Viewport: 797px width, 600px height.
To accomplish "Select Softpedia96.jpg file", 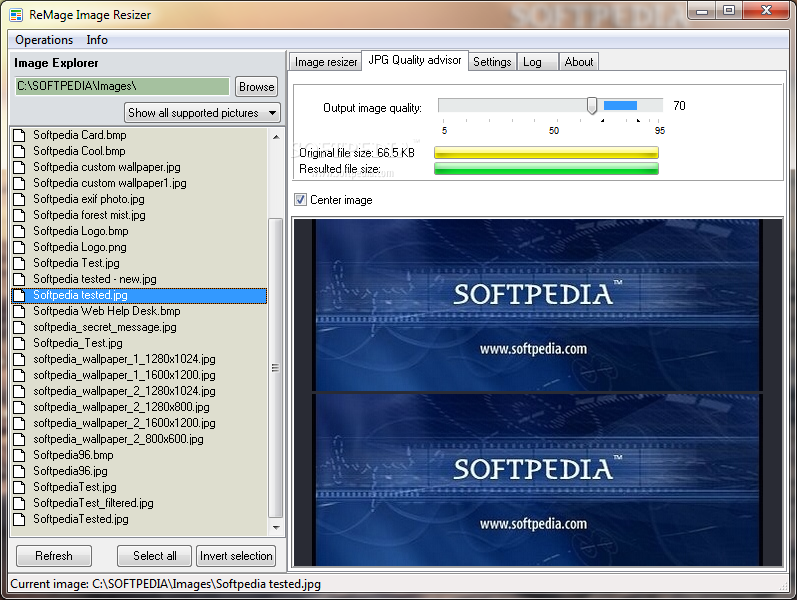I will coord(71,471).
